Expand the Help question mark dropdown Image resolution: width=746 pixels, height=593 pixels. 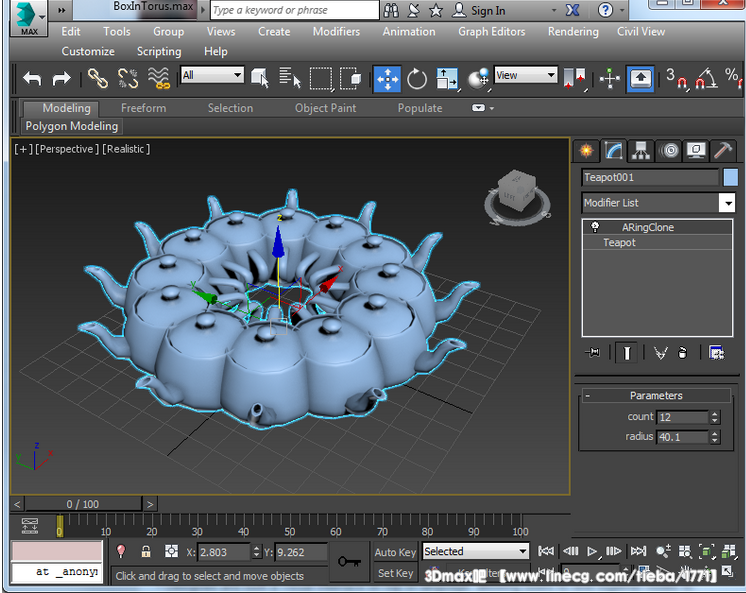[622, 10]
